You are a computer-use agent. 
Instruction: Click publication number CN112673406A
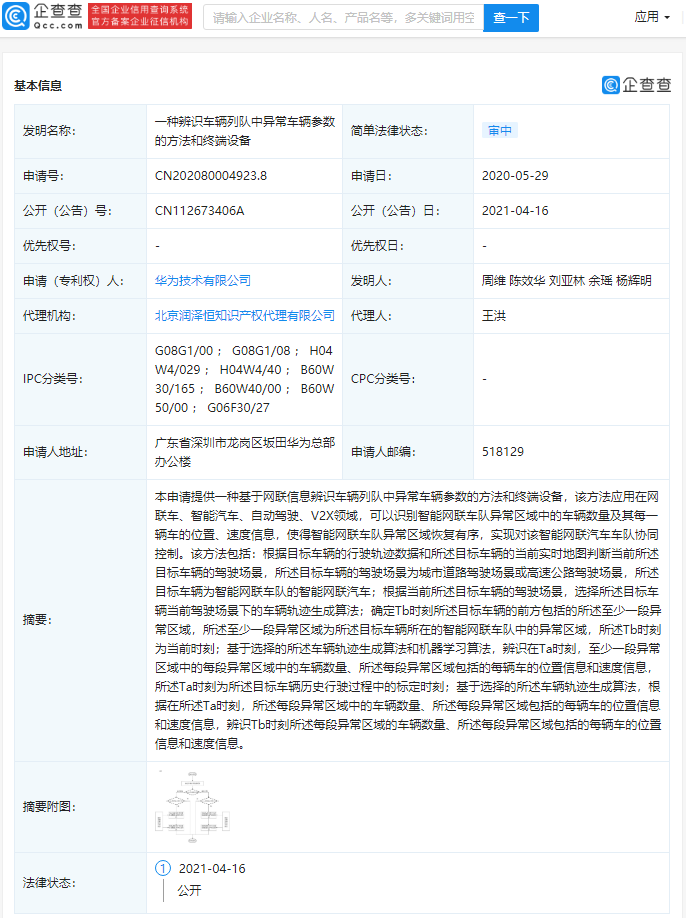tap(200, 211)
